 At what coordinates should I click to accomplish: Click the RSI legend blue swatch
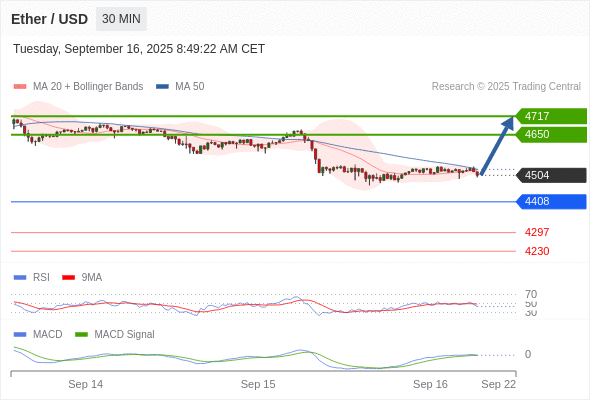click(20, 278)
